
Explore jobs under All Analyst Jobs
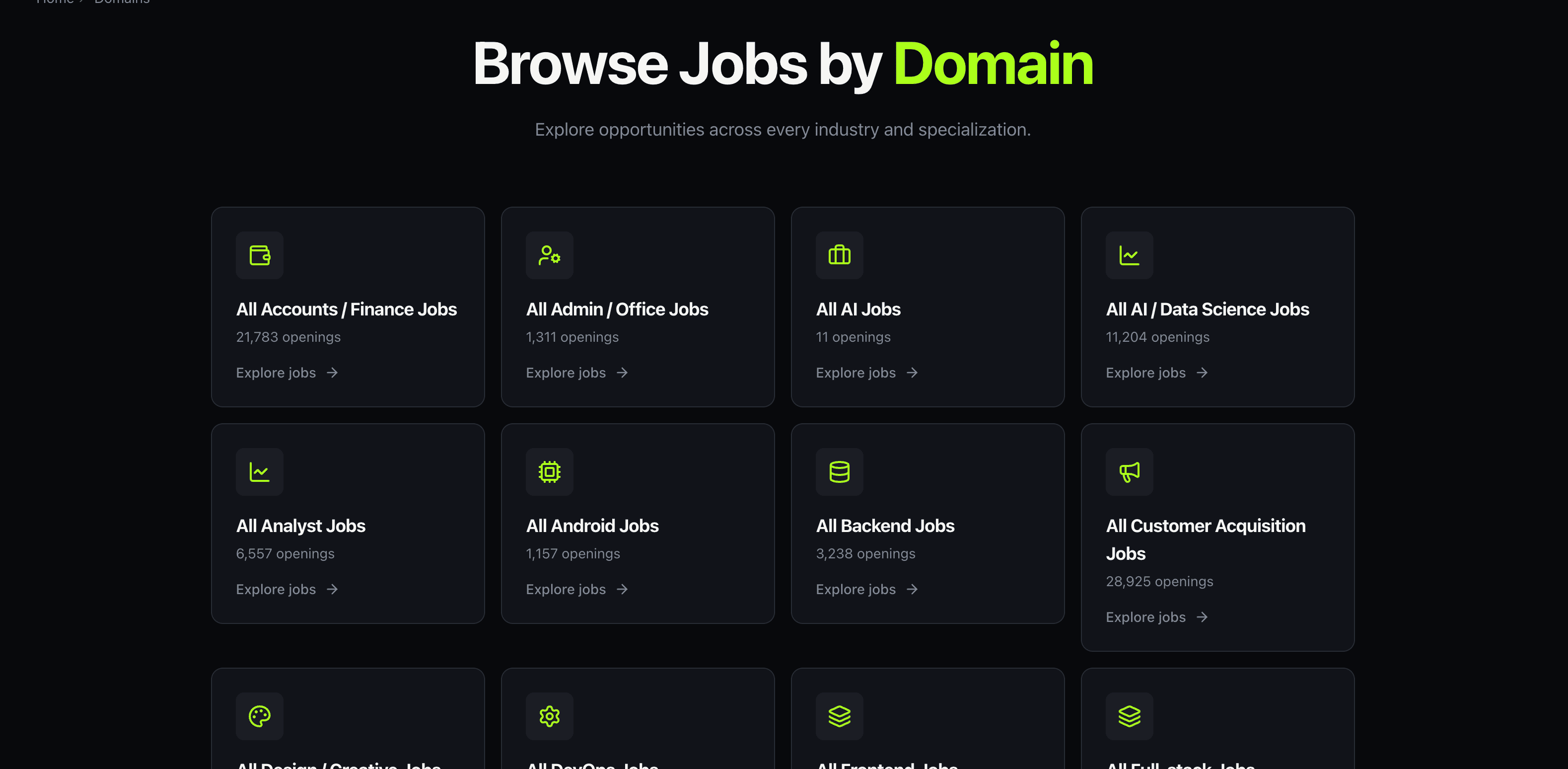(287, 589)
